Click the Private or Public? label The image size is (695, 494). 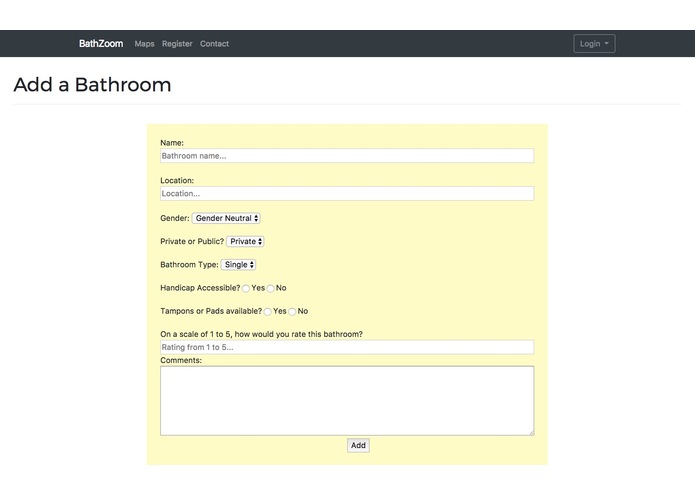point(192,241)
